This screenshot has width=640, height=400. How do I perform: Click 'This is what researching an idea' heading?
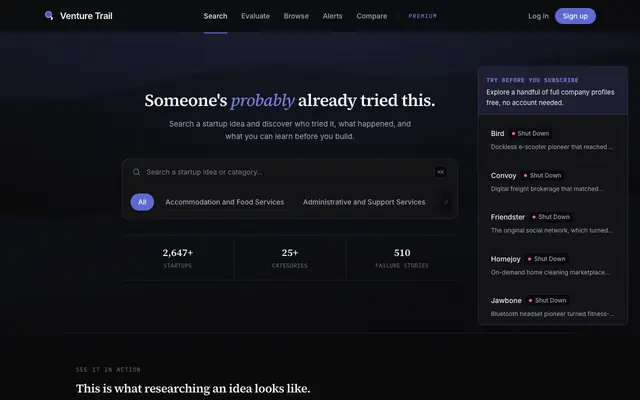[x=193, y=389]
